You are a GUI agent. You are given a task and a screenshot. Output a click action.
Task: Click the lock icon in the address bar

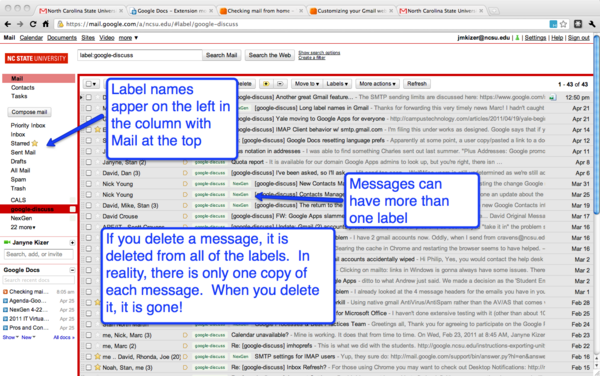pos(60,24)
